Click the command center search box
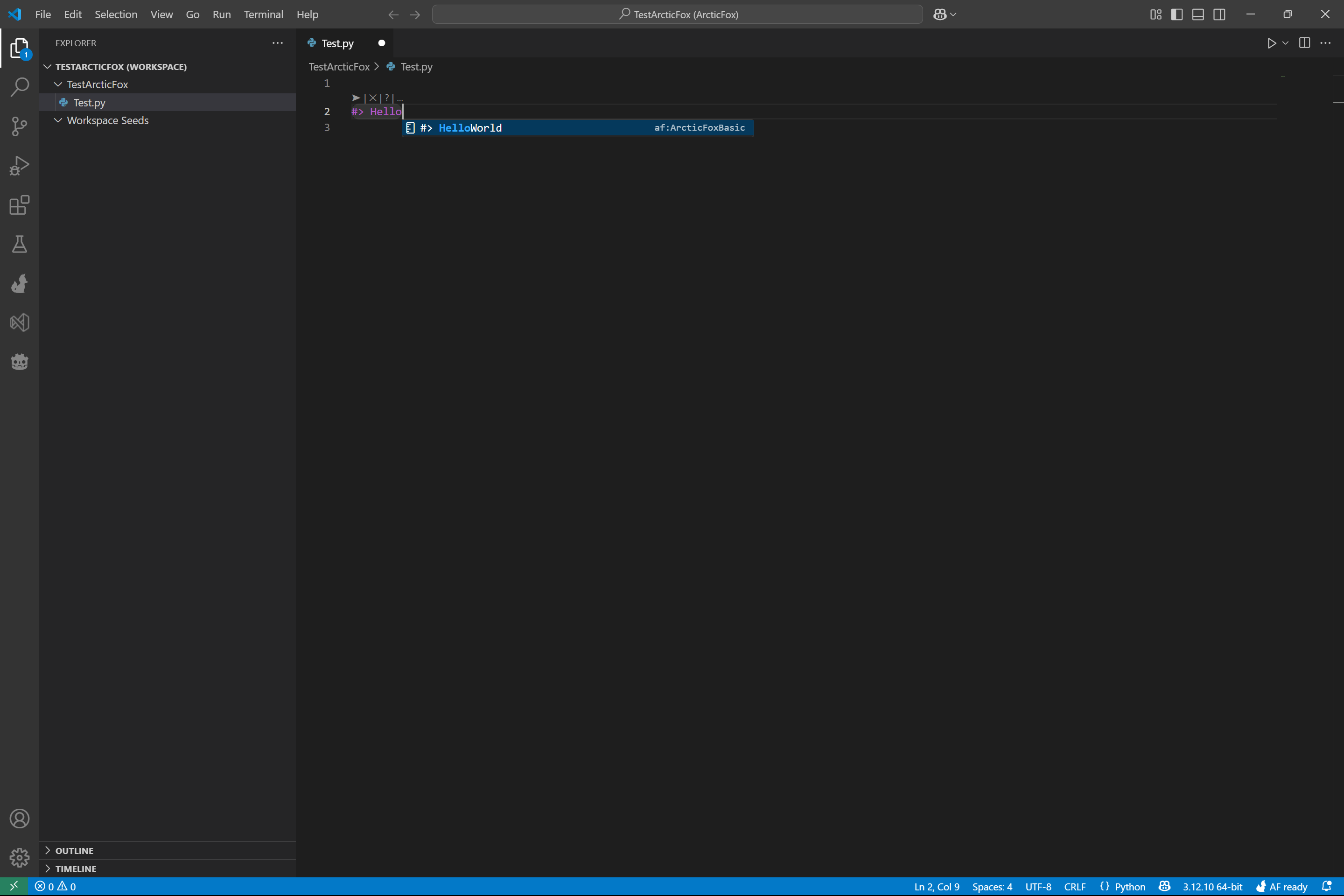1344x896 pixels. 677,15
